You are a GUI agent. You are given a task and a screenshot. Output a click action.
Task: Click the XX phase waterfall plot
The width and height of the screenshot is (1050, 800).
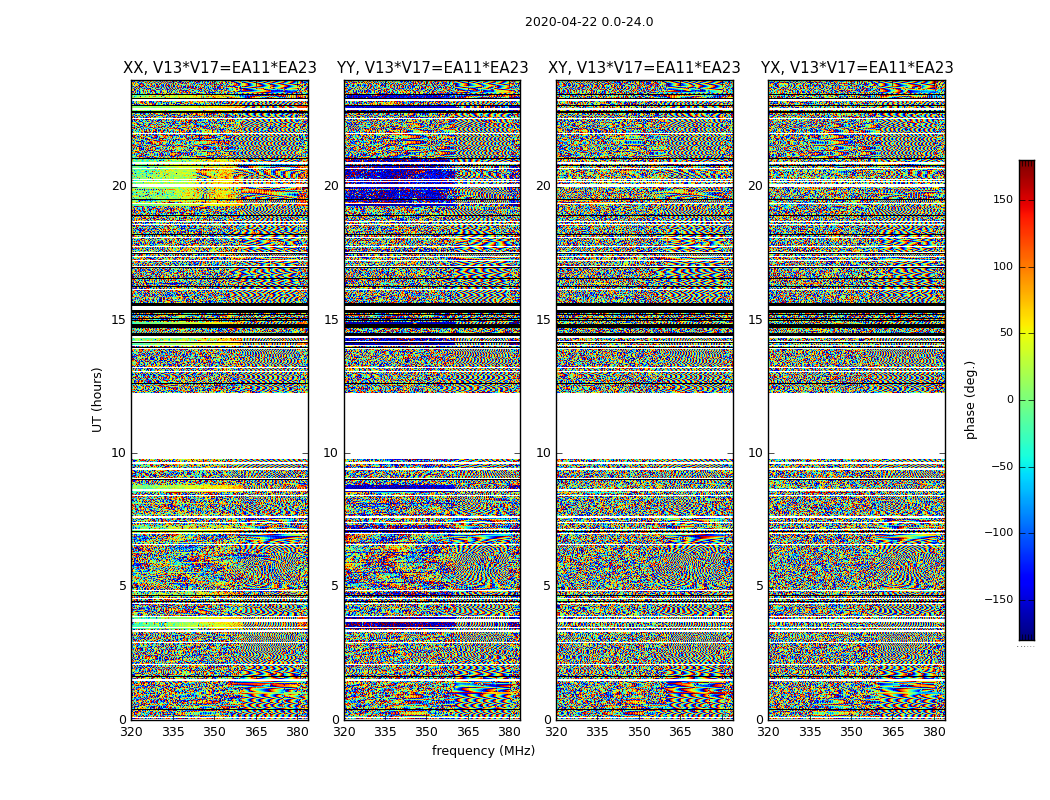(x=220, y=400)
